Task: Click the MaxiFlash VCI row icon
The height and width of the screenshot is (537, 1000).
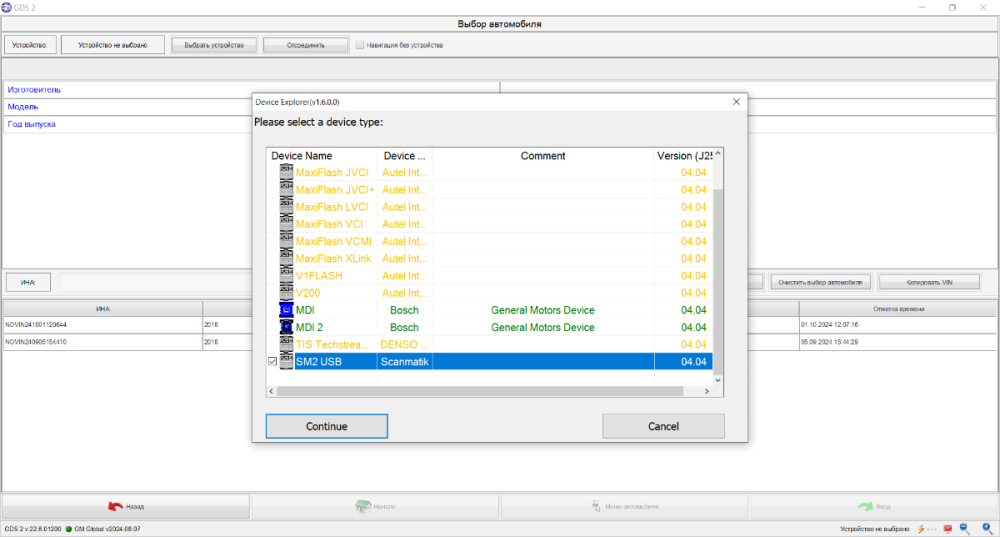Action: click(x=286, y=224)
